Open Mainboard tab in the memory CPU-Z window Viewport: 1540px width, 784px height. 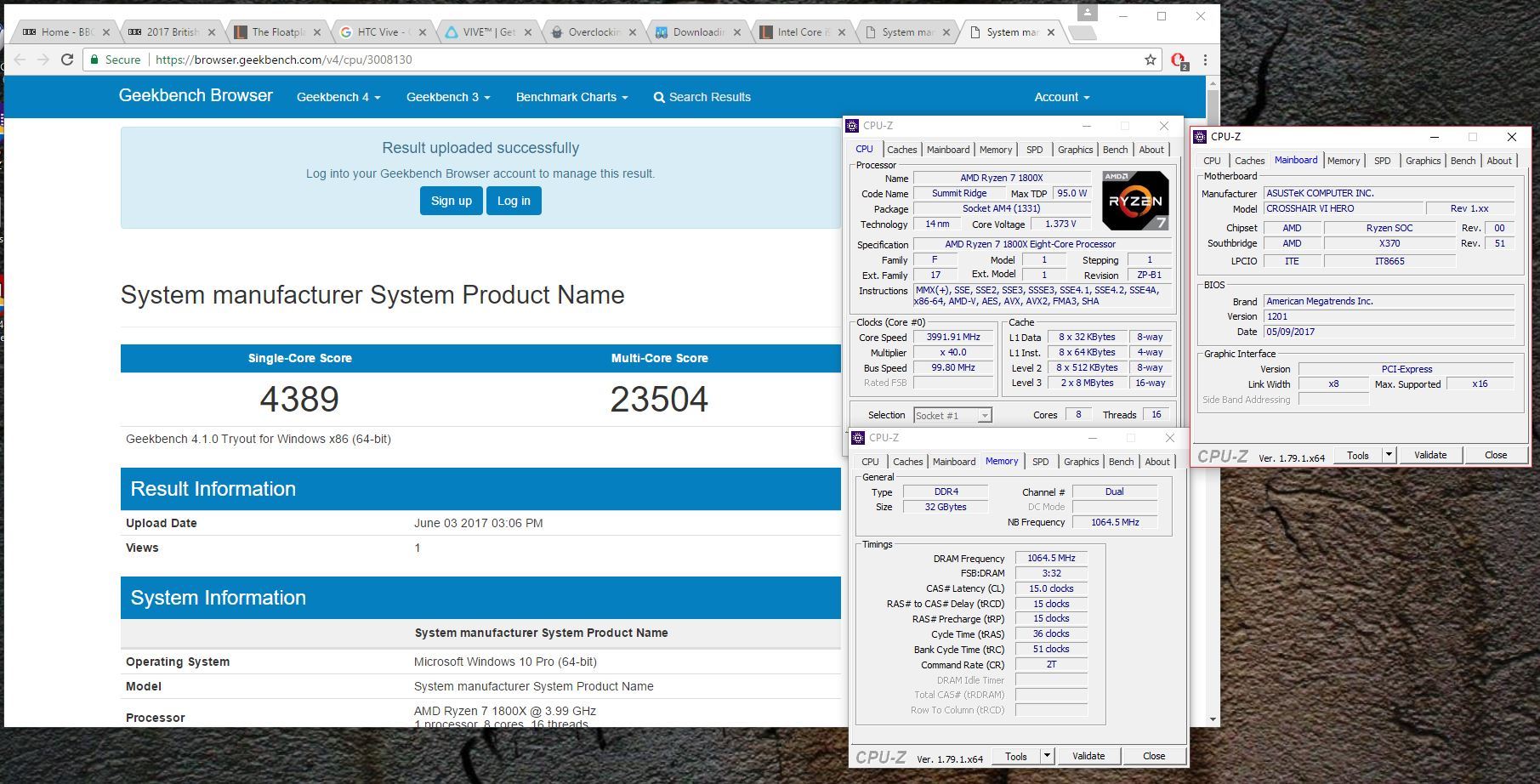tap(954, 462)
